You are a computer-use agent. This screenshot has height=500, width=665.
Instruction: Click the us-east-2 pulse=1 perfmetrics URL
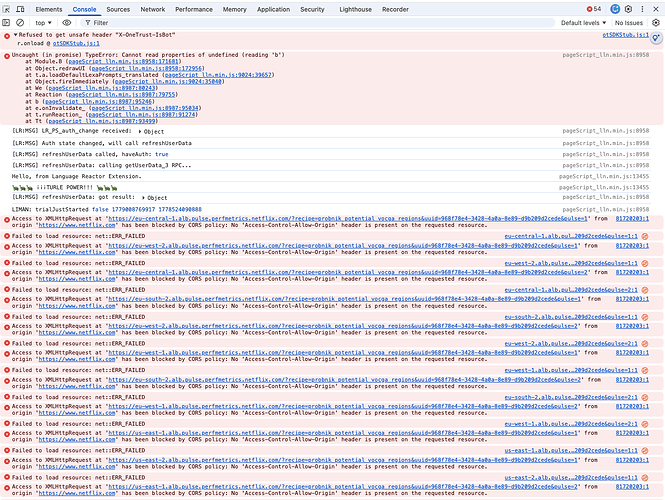343,460
